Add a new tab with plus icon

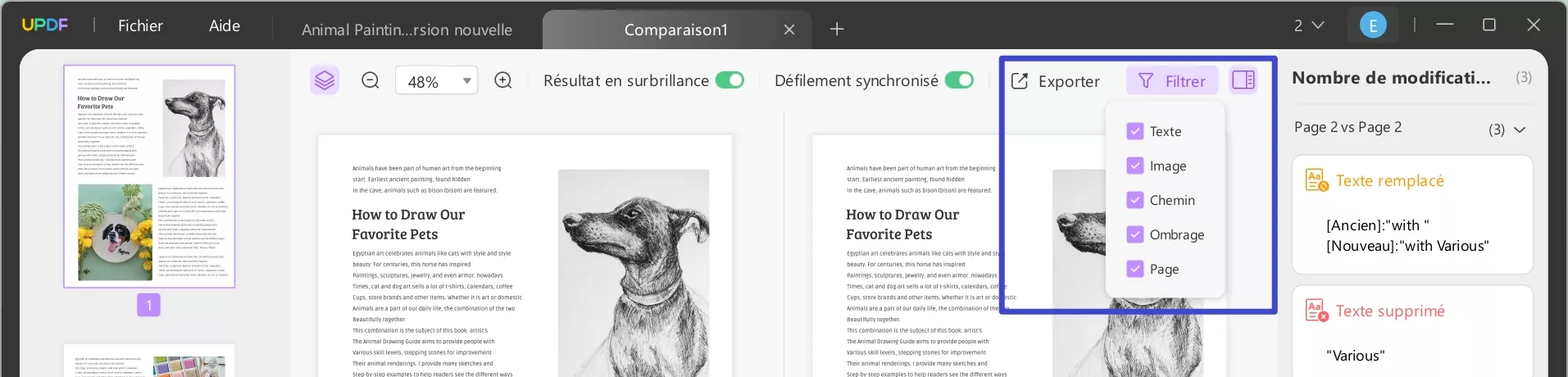(837, 30)
